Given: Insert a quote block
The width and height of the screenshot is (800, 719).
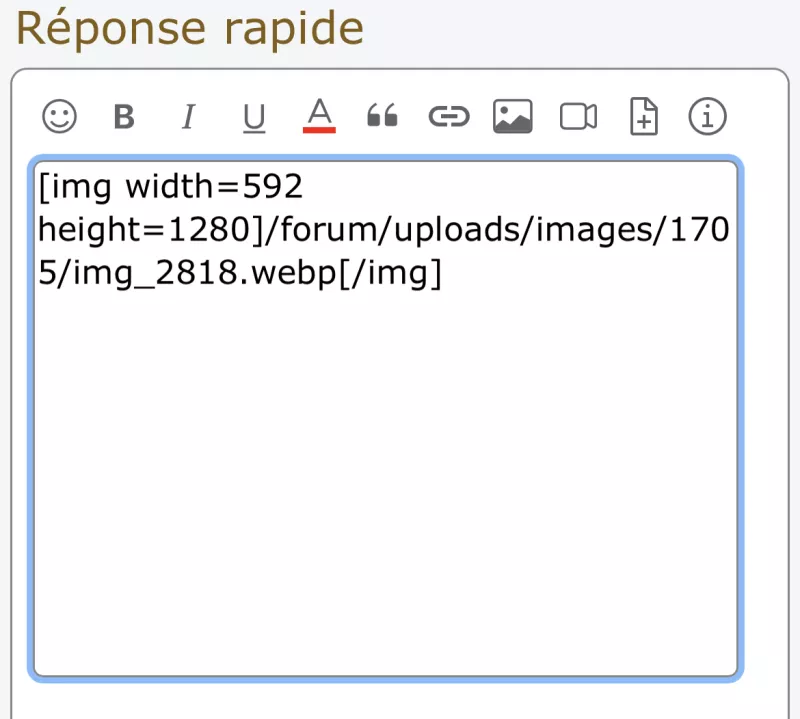Looking at the screenshot, I should pyautogui.click(x=382, y=118).
